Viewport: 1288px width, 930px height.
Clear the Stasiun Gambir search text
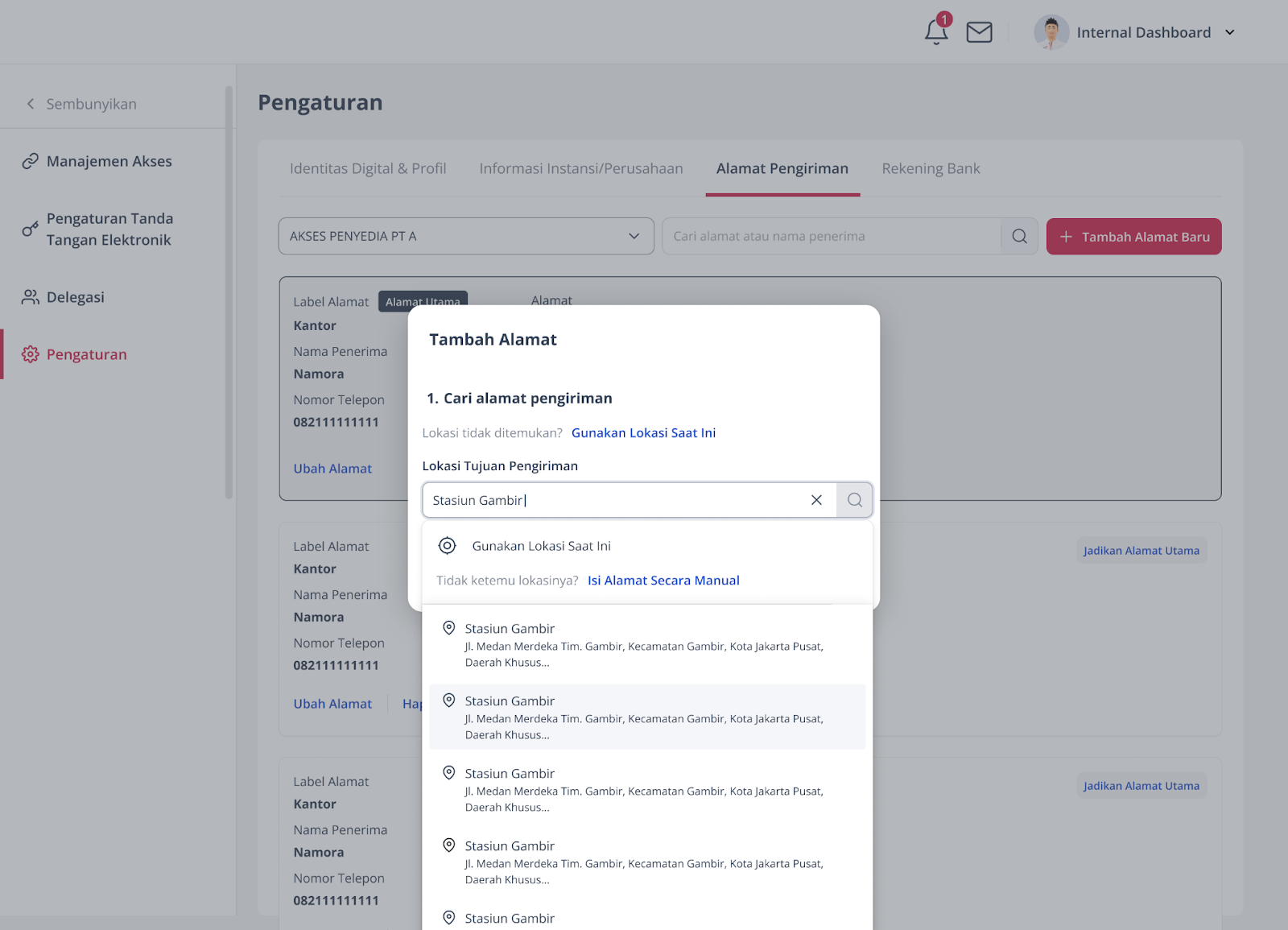click(816, 500)
